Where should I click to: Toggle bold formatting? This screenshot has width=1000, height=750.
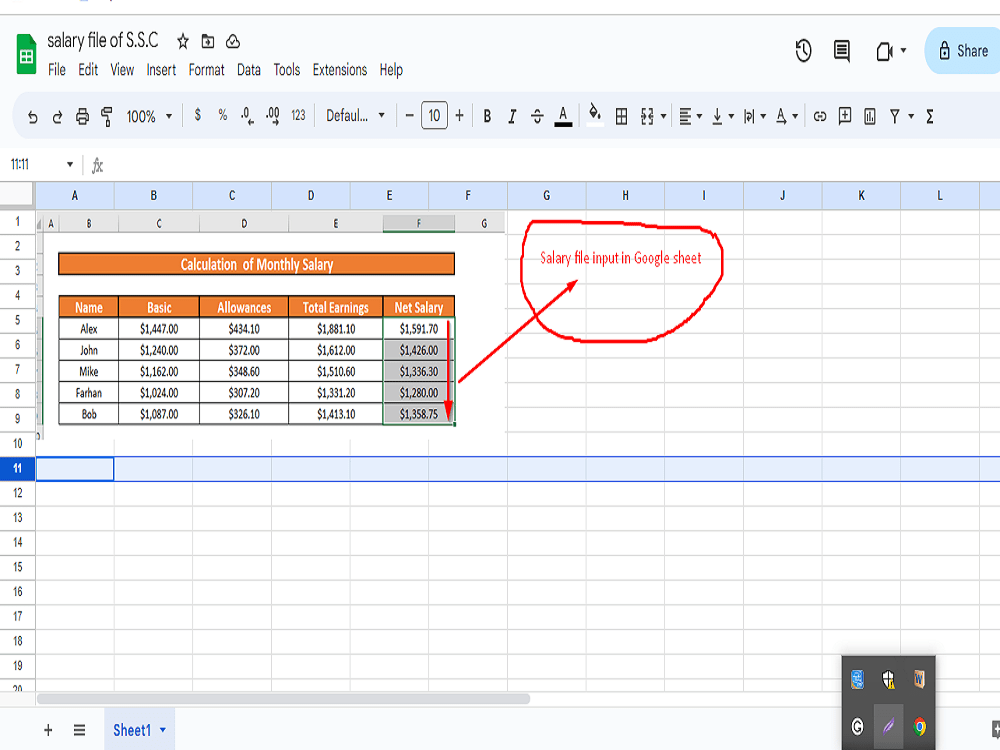tap(487, 116)
